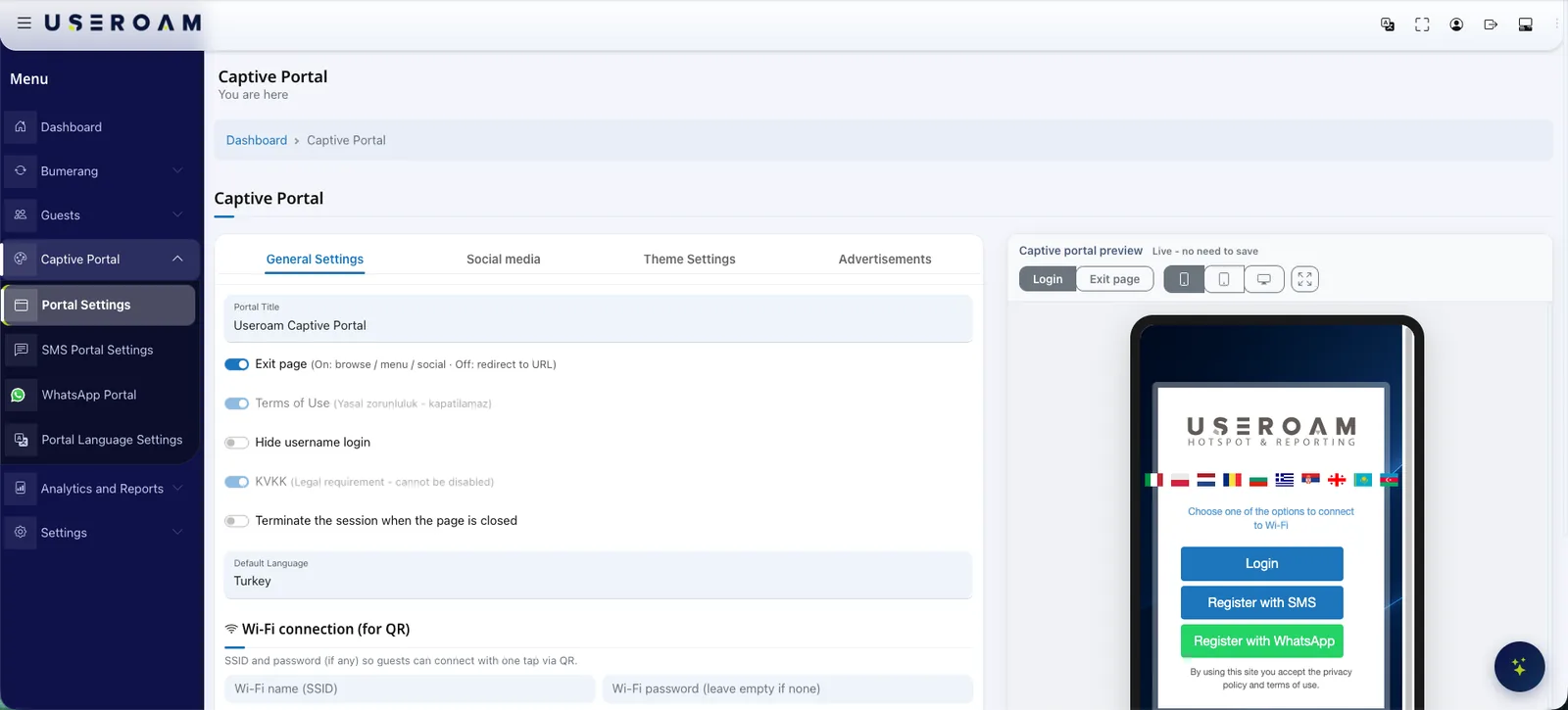The width and height of the screenshot is (1568, 710).
Task: Open Portal Settings in the sidebar
Action: 99,305
